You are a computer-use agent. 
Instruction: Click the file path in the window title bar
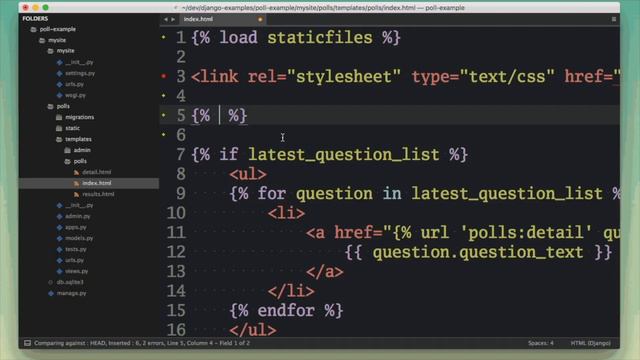[x=322, y=8]
